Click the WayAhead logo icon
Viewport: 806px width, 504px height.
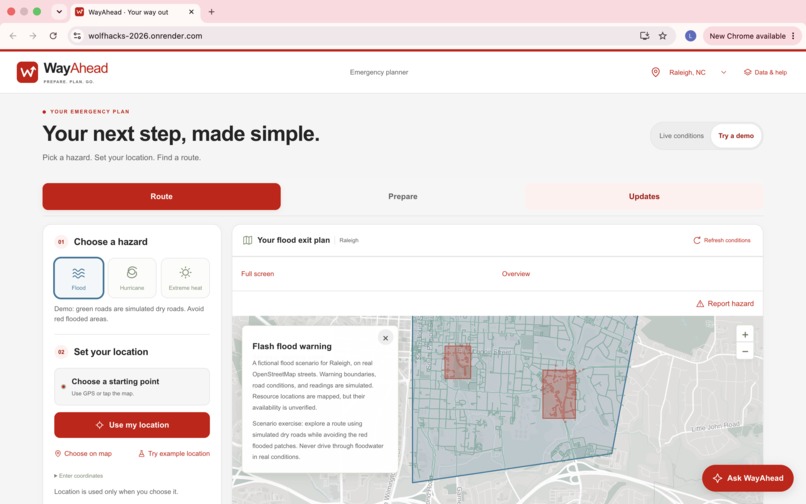[x=27, y=73]
